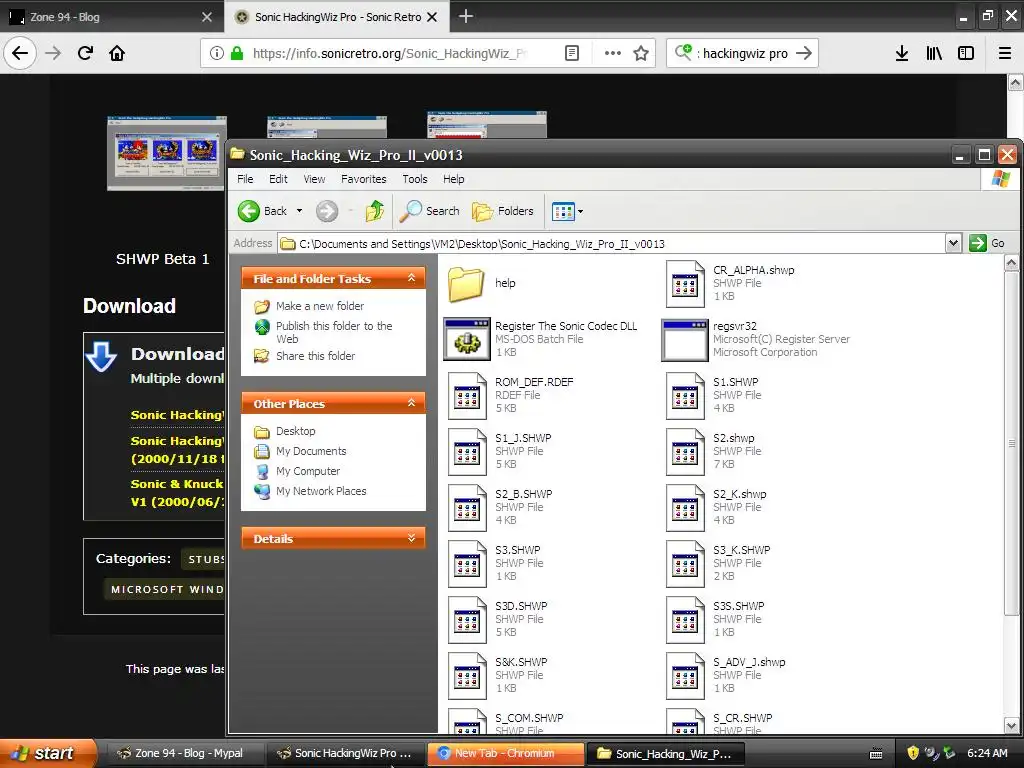The width and height of the screenshot is (1024, 768).
Task: Click Explorer Back button
Action: 263,211
